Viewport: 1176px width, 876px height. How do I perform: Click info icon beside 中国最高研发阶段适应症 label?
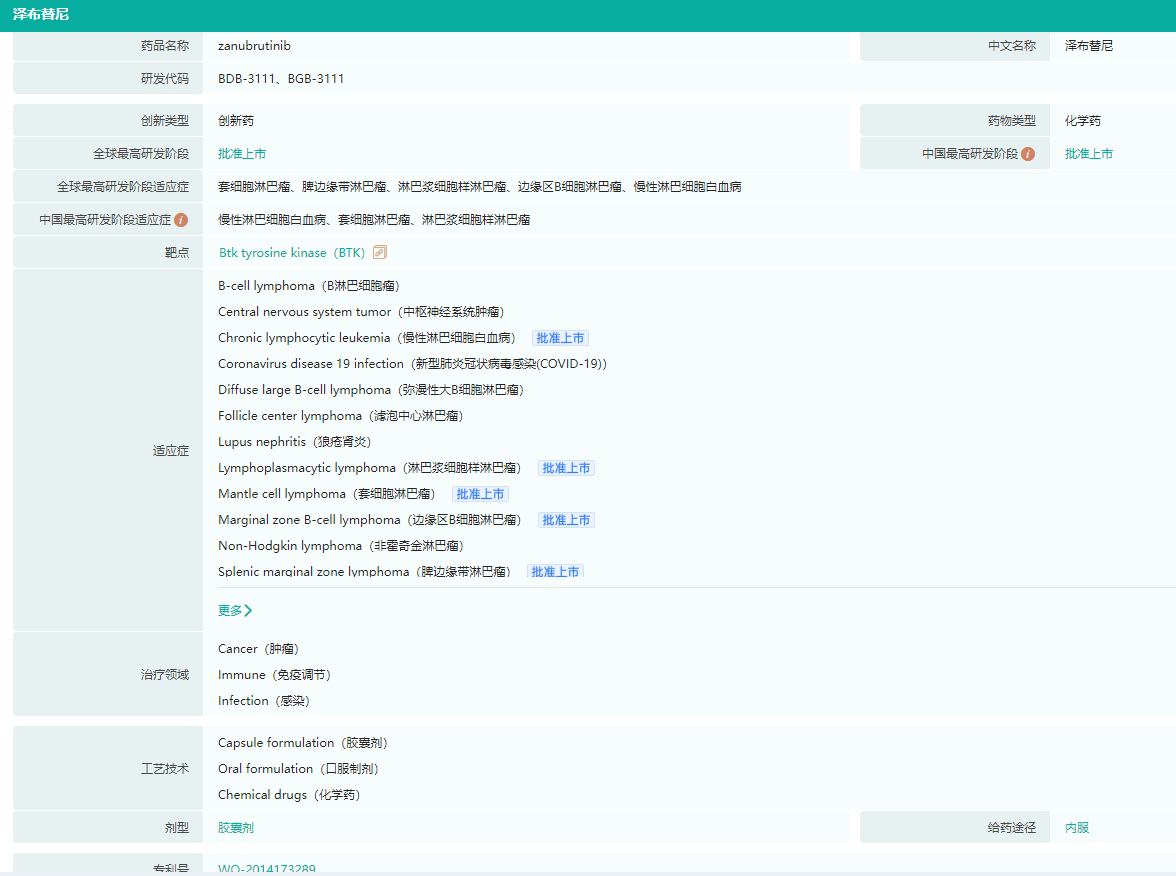(x=181, y=220)
